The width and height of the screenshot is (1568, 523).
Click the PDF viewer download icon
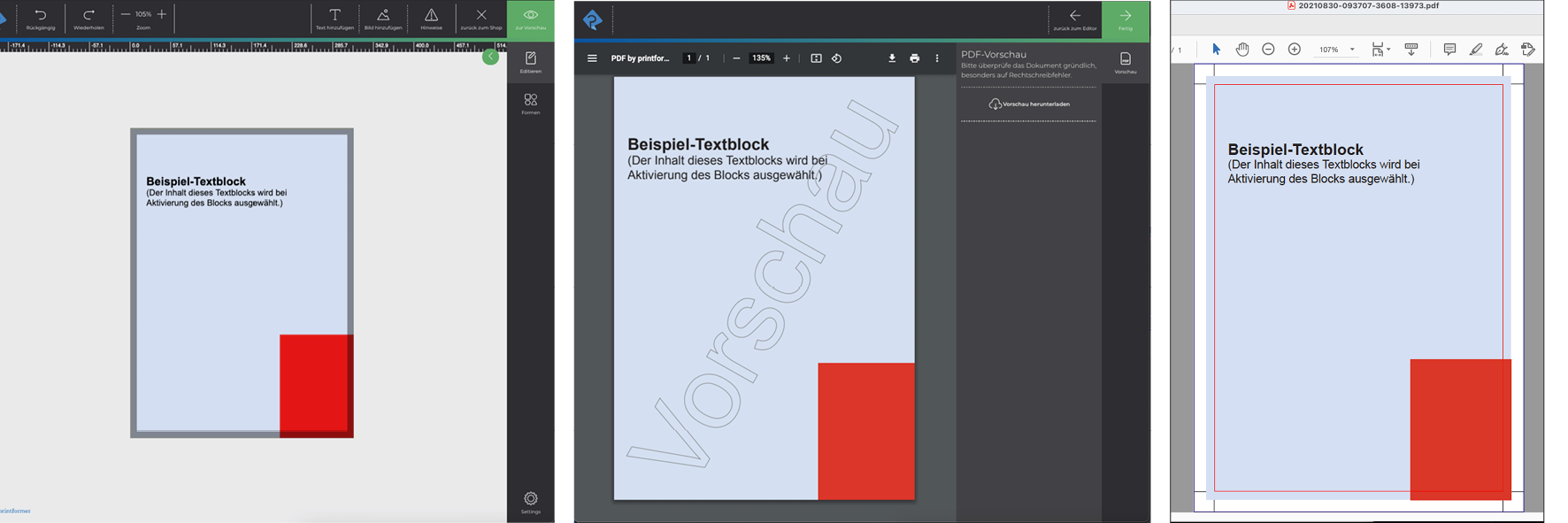(892, 58)
